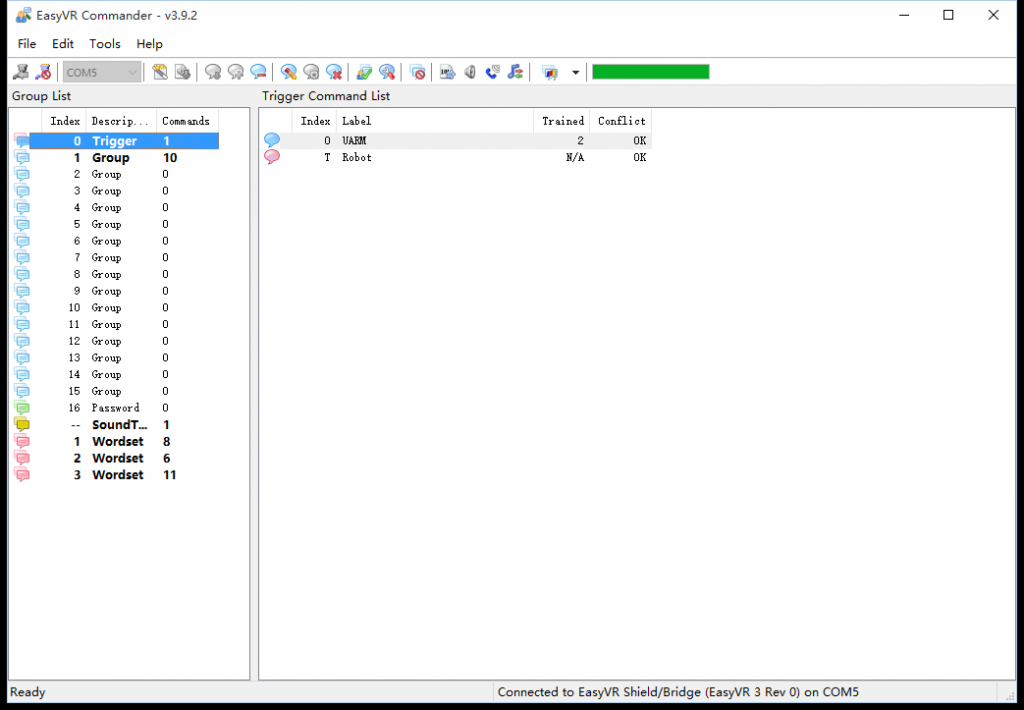The image size is (1024, 710).
Task: Click the blue bubble icon of UARM command
Action: [x=272, y=140]
